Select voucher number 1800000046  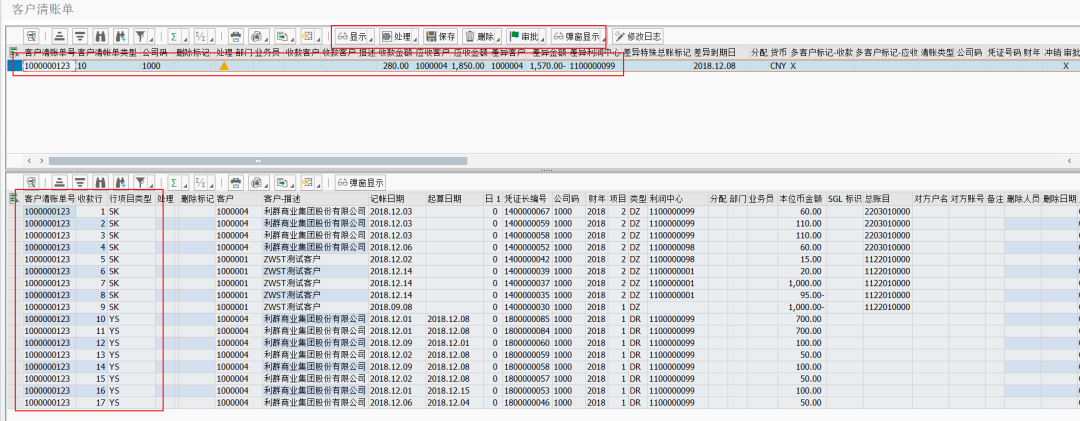pyautogui.click(x=527, y=402)
